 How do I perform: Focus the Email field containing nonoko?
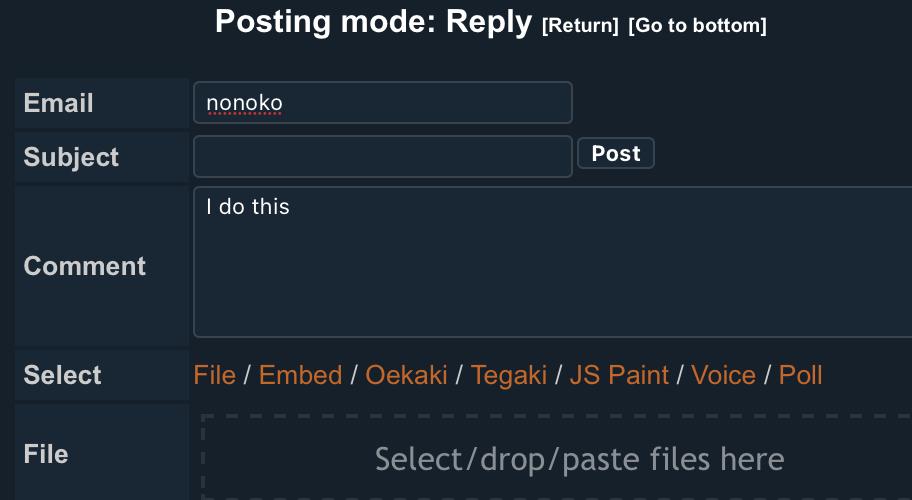point(382,103)
